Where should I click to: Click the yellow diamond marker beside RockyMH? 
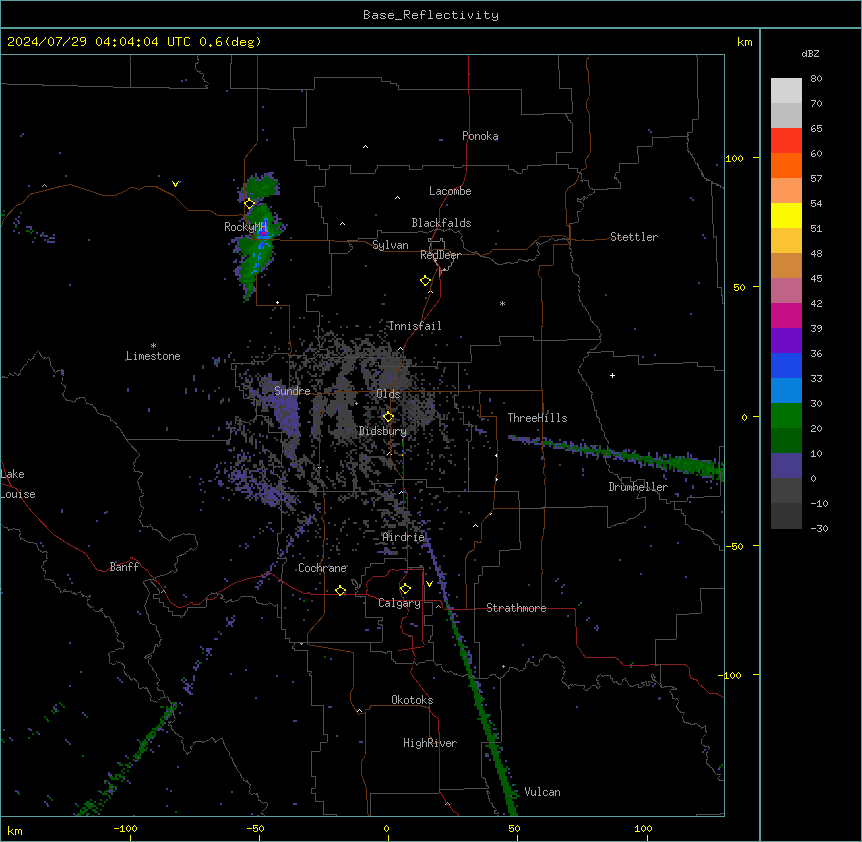pos(249,204)
